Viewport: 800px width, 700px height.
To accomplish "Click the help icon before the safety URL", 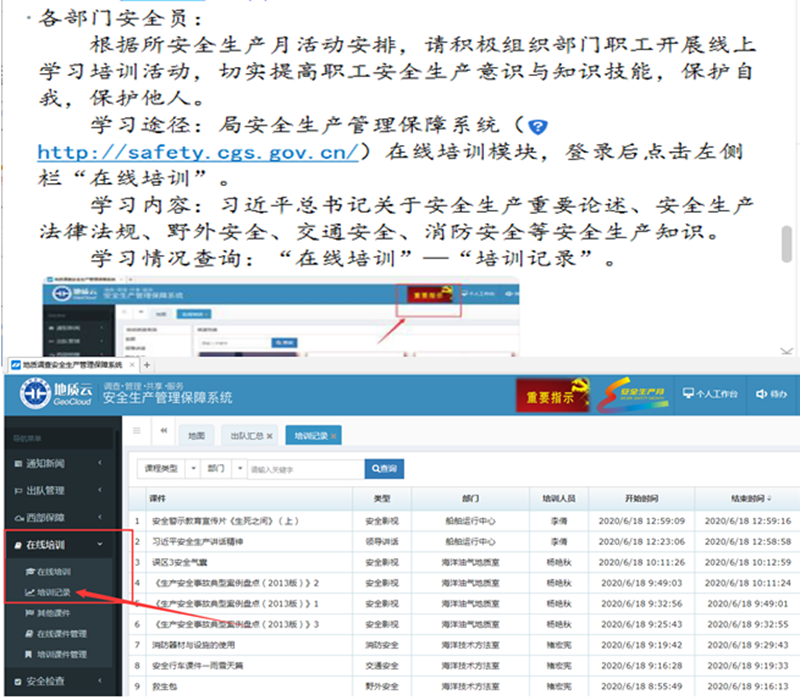I will (538, 127).
